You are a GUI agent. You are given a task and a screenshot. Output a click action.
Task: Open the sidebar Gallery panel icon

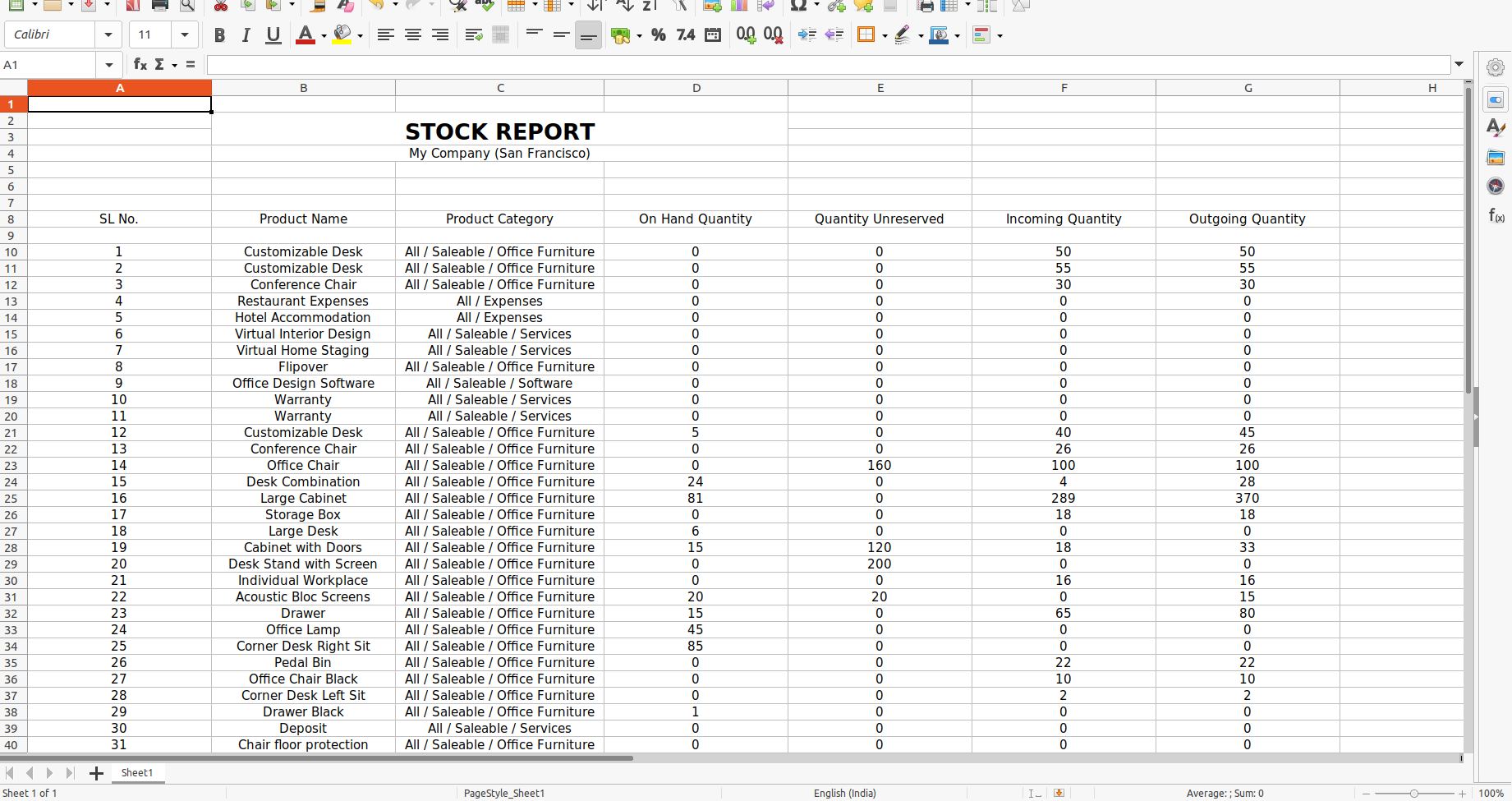pos(1496,157)
